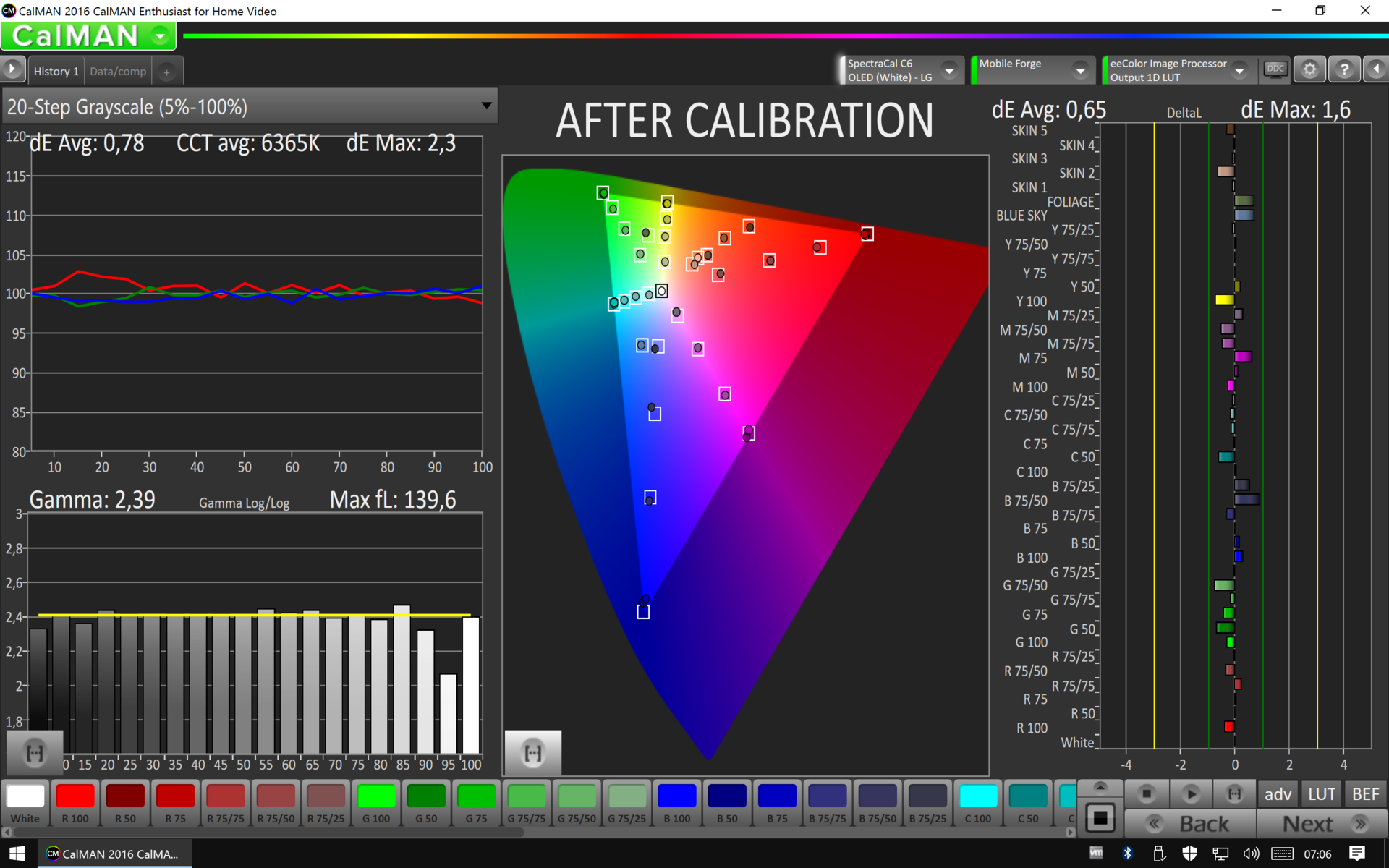Toggle the LUT button
Viewport: 1389px width, 868px height.
point(1321,793)
